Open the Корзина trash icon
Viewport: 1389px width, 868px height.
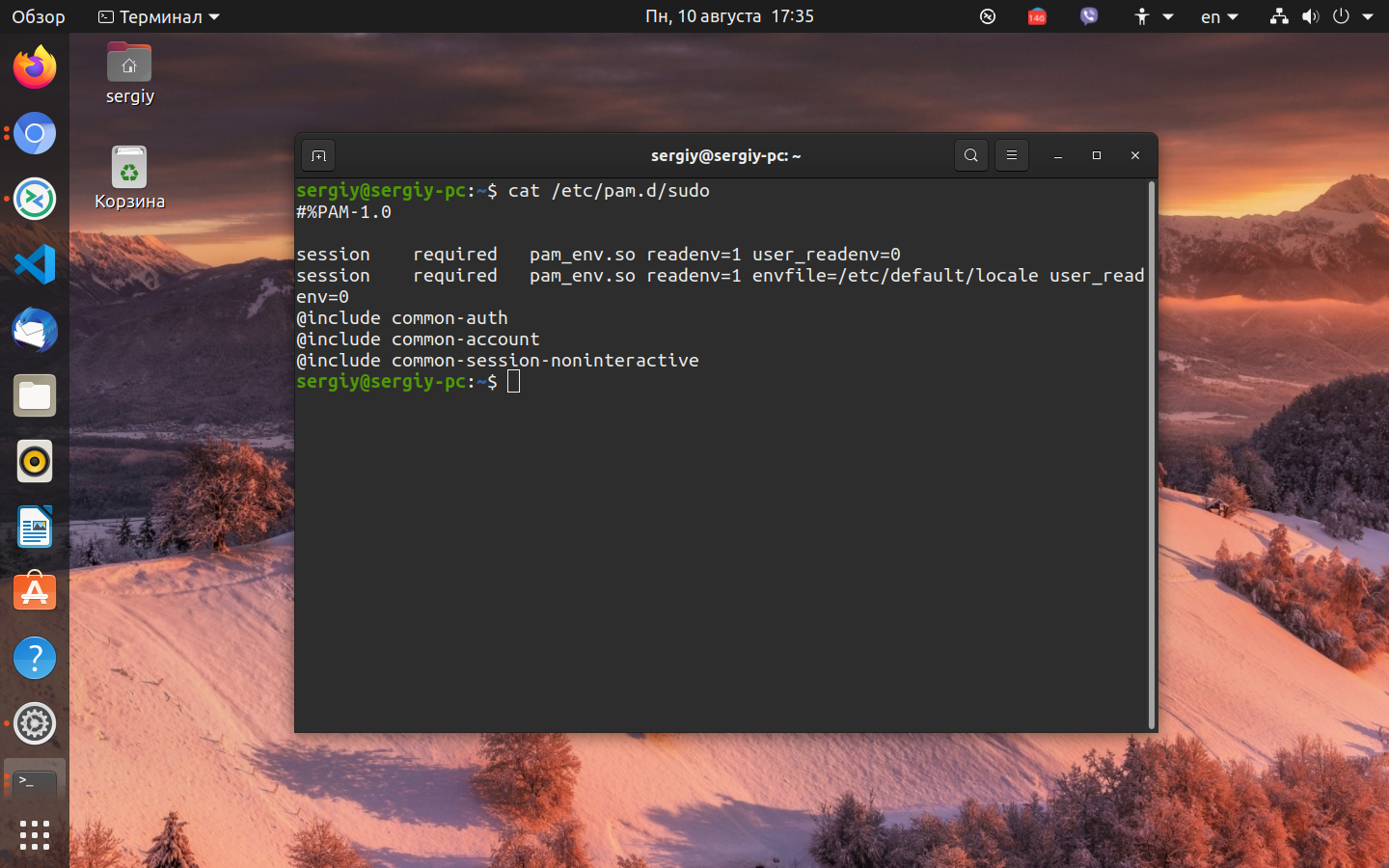pos(129,178)
